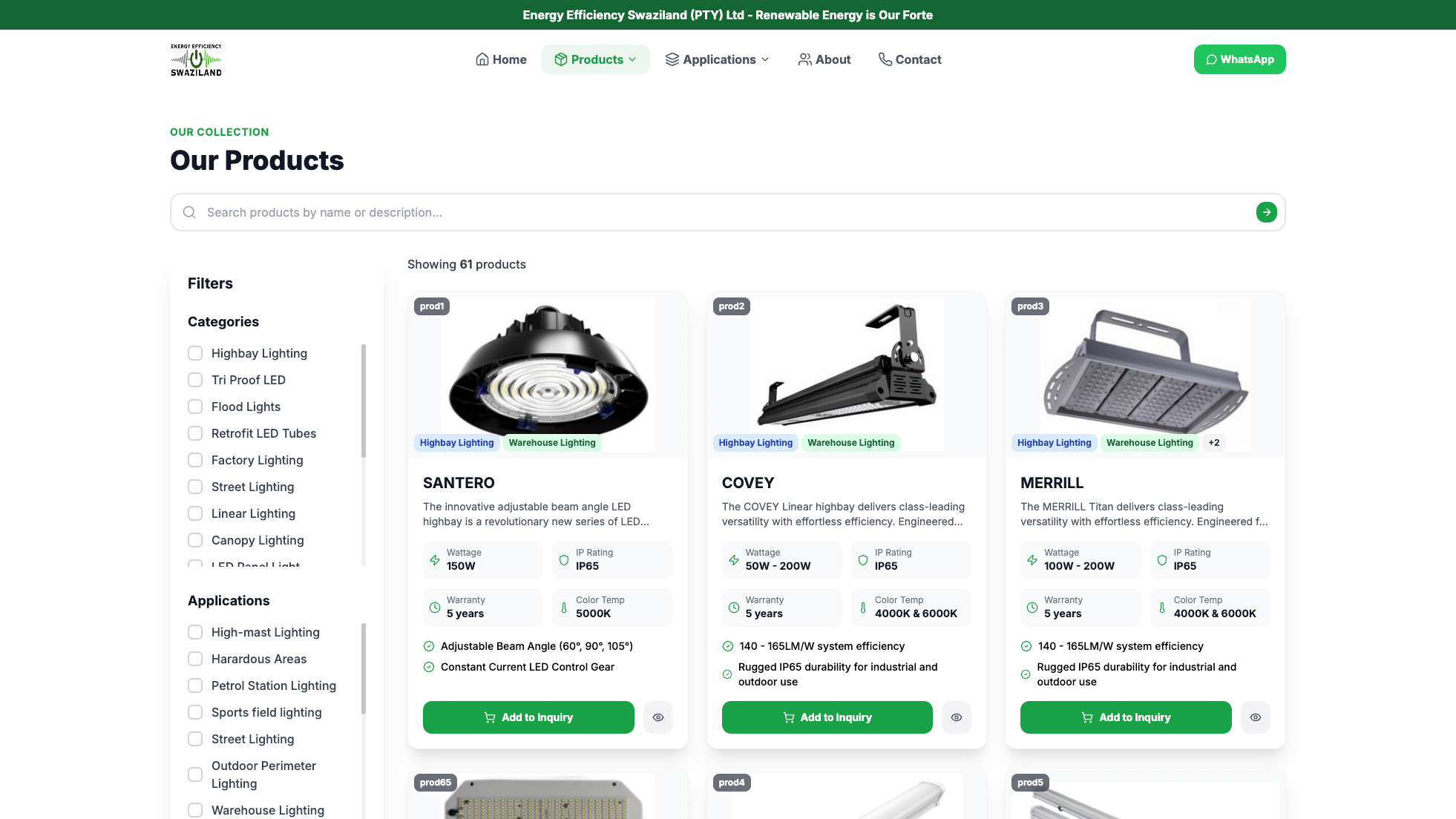This screenshot has height=819, width=1456.
Task: Click the Energy Efficiency Swaziland logo
Action: click(x=196, y=59)
